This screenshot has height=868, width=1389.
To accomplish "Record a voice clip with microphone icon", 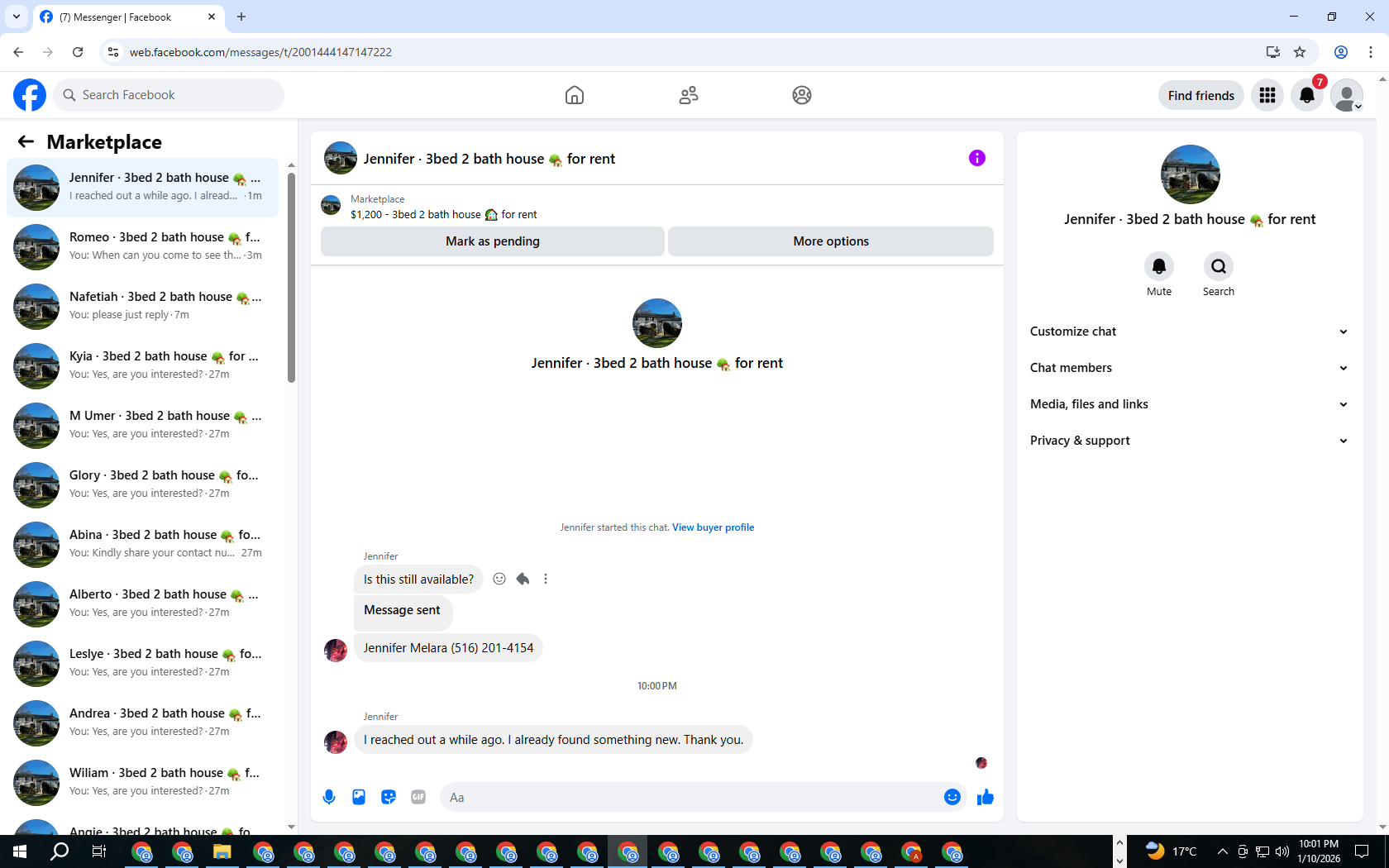I will pyautogui.click(x=329, y=797).
